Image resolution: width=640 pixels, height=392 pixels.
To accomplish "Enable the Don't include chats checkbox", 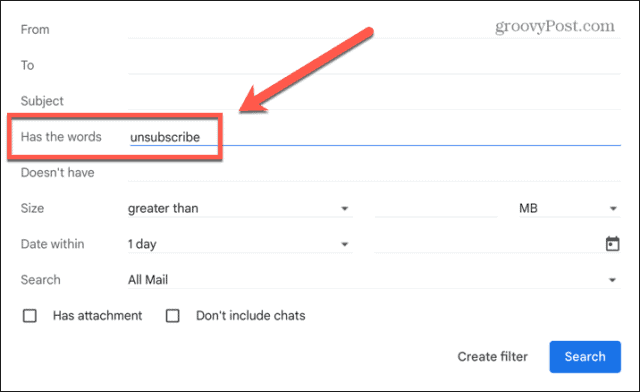I will (173, 316).
